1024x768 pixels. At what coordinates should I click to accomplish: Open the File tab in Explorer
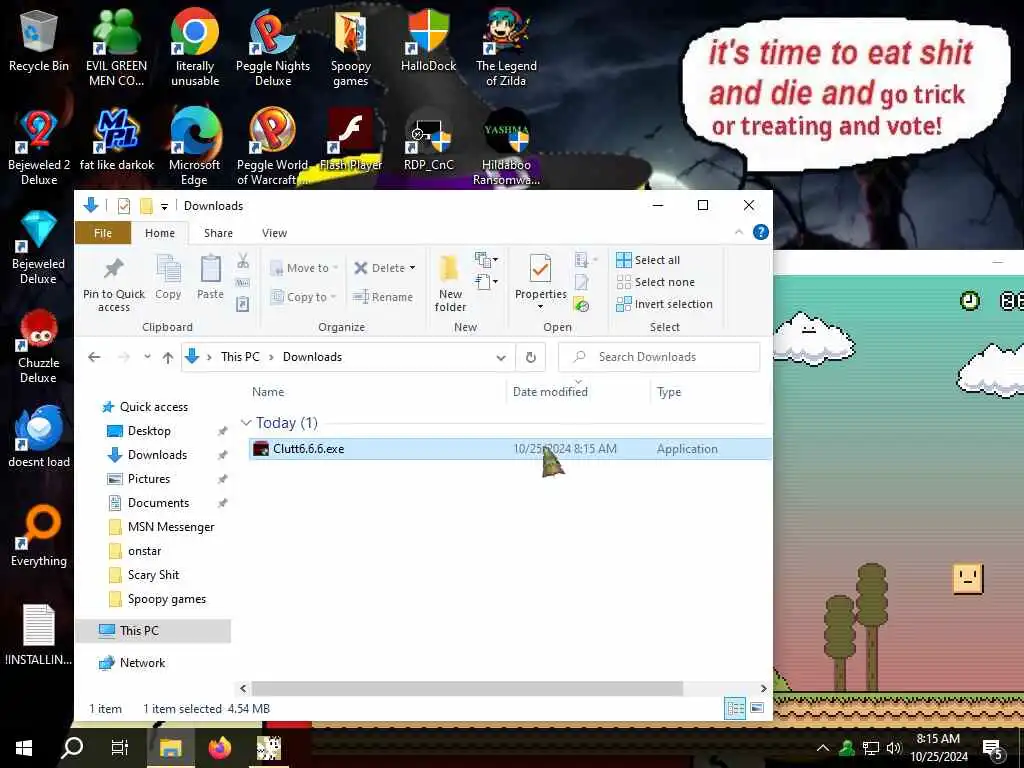point(103,233)
